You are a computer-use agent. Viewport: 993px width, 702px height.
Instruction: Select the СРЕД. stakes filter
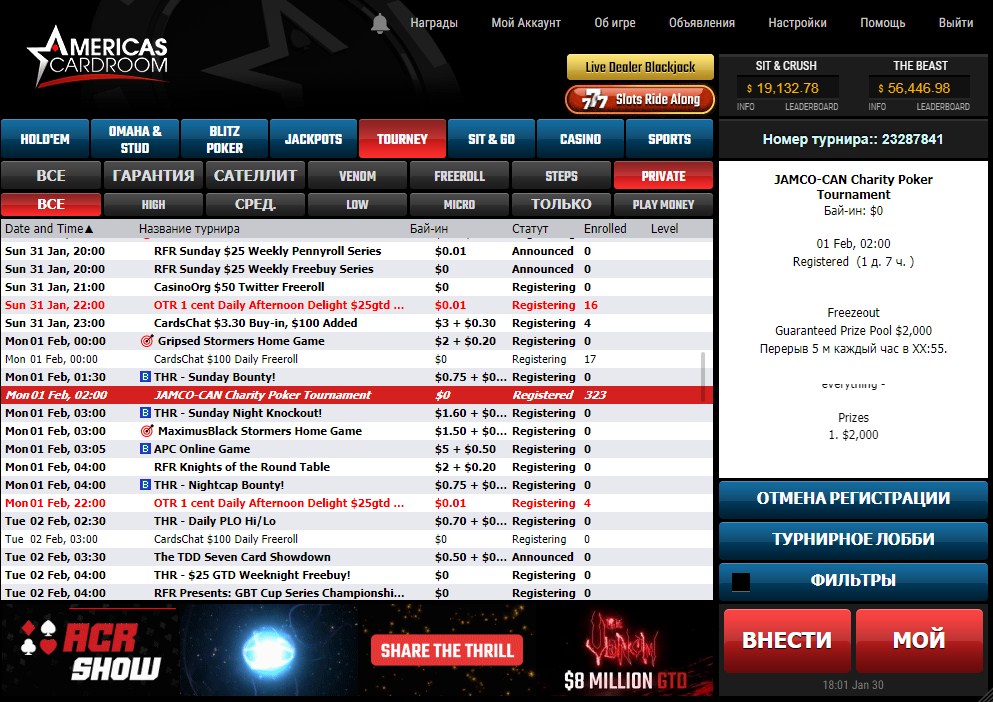(x=255, y=204)
